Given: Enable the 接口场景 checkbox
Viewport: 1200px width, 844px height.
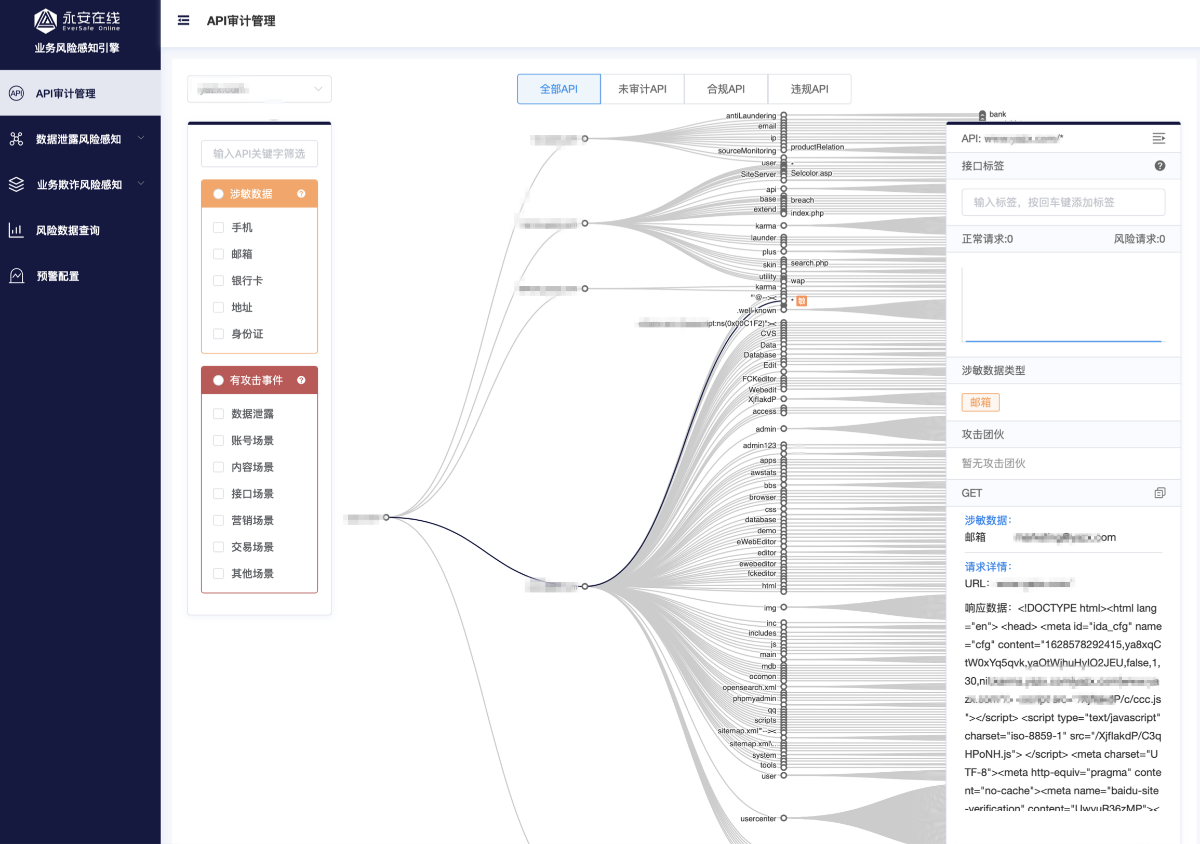Looking at the screenshot, I should 218,493.
